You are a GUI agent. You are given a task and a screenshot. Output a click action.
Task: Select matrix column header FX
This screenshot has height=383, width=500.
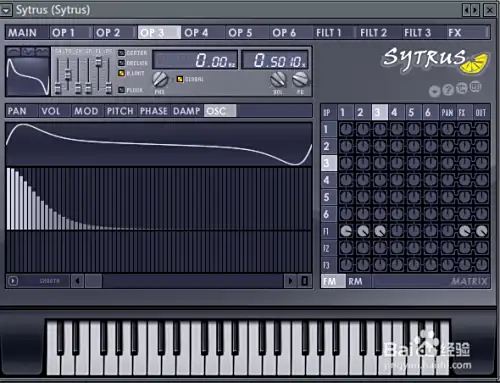tap(464, 112)
